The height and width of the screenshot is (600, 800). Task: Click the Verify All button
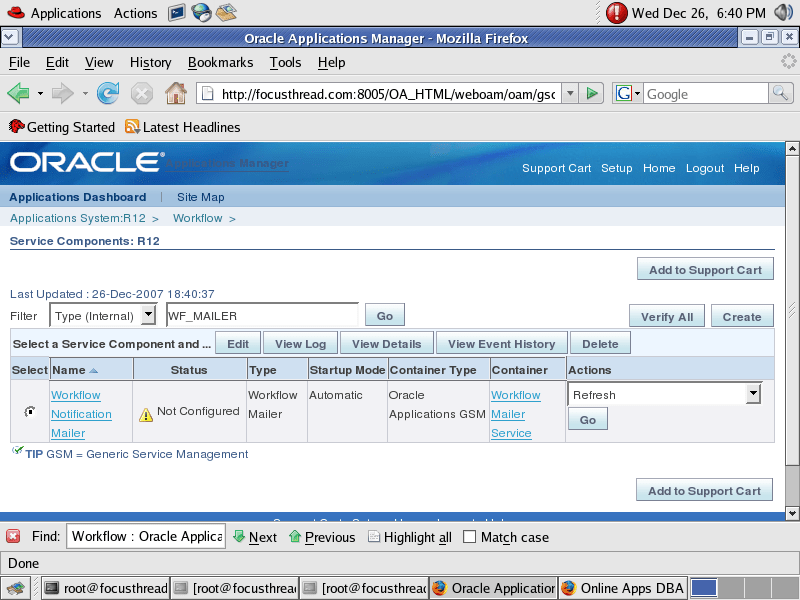[x=666, y=315]
